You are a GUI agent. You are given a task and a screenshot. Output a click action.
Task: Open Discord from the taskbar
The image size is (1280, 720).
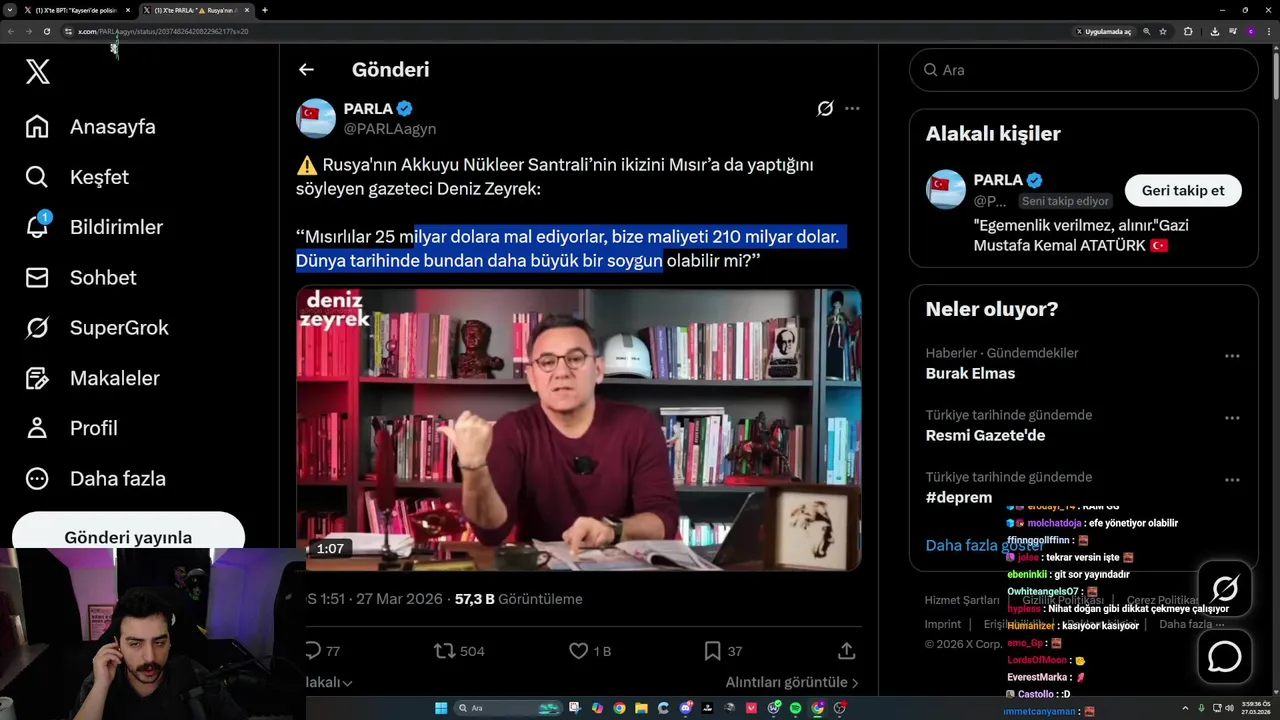pyautogui.click(x=685, y=708)
